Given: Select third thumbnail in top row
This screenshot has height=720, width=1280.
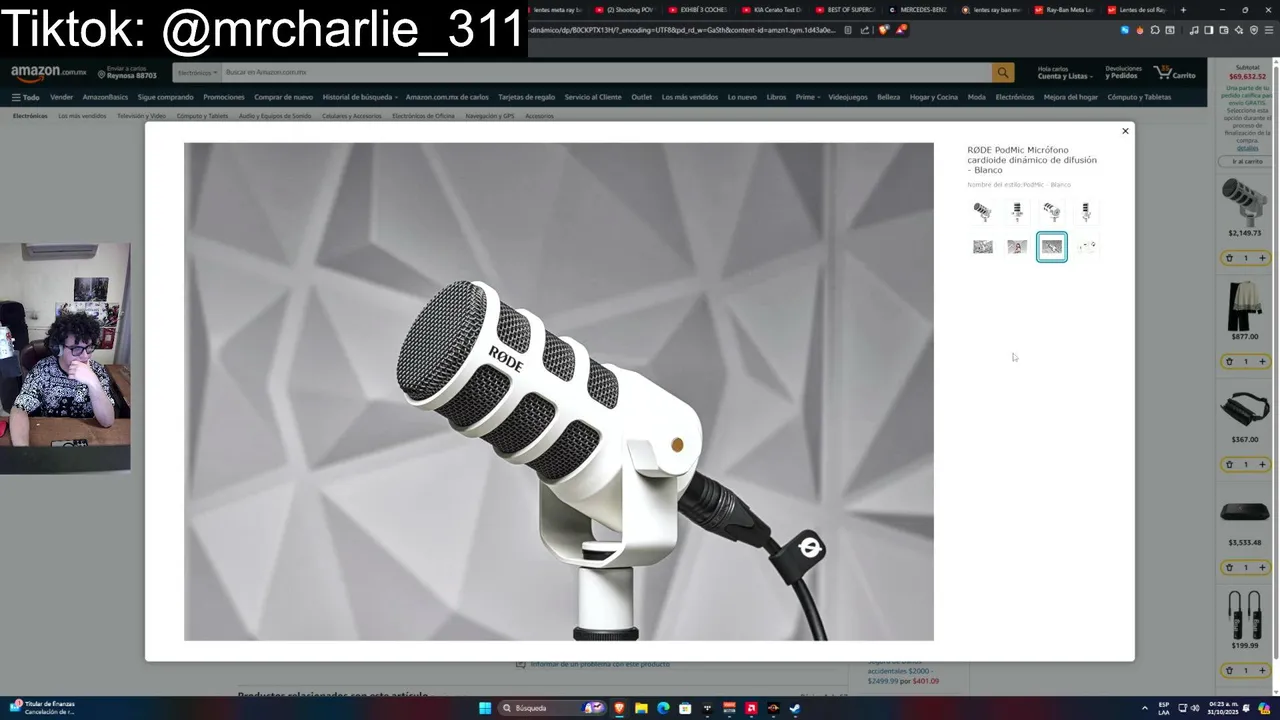Looking at the screenshot, I should (x=1051, y=212).
